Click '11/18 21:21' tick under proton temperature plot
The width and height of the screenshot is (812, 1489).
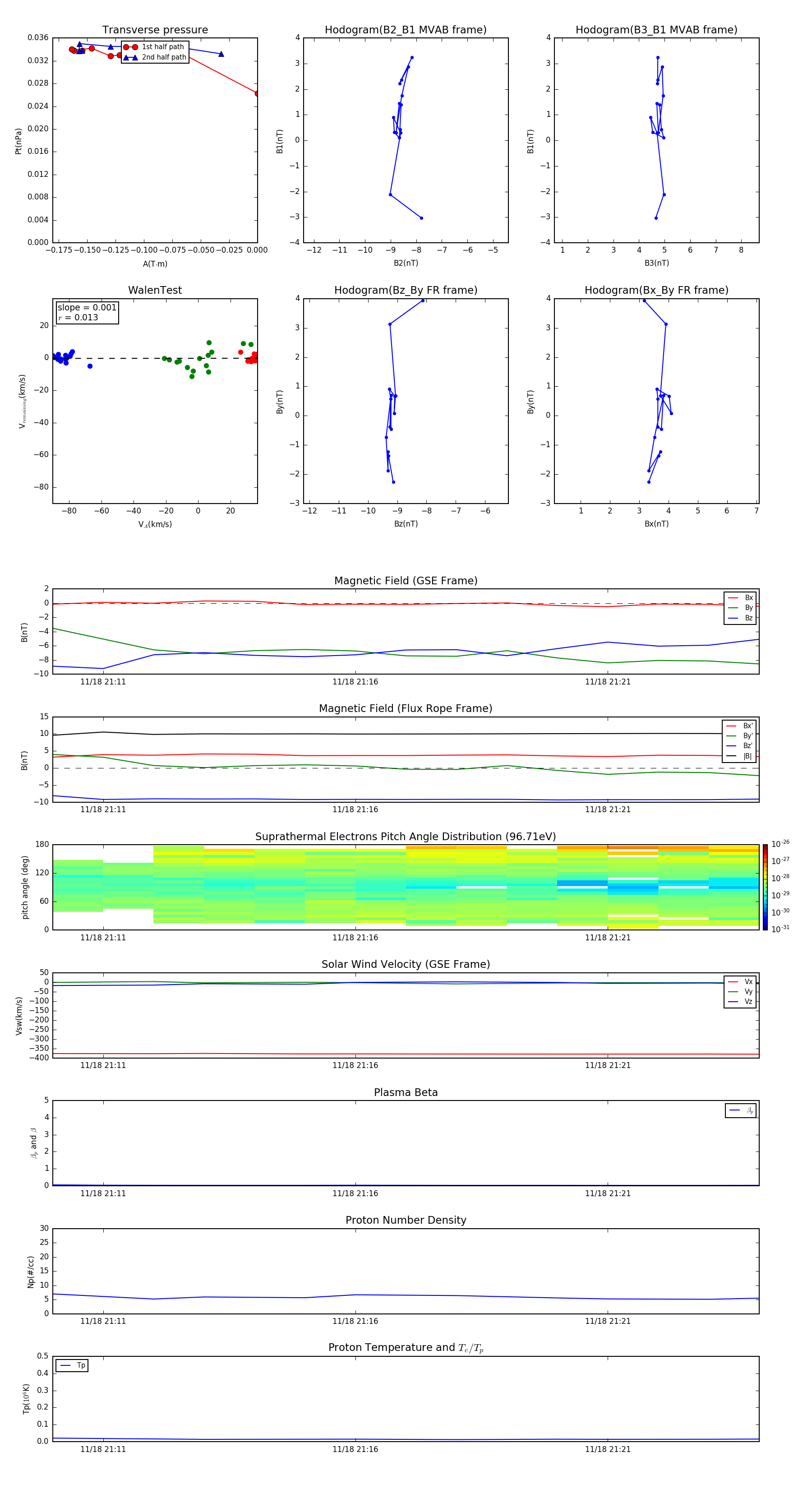click(607, 1449)
